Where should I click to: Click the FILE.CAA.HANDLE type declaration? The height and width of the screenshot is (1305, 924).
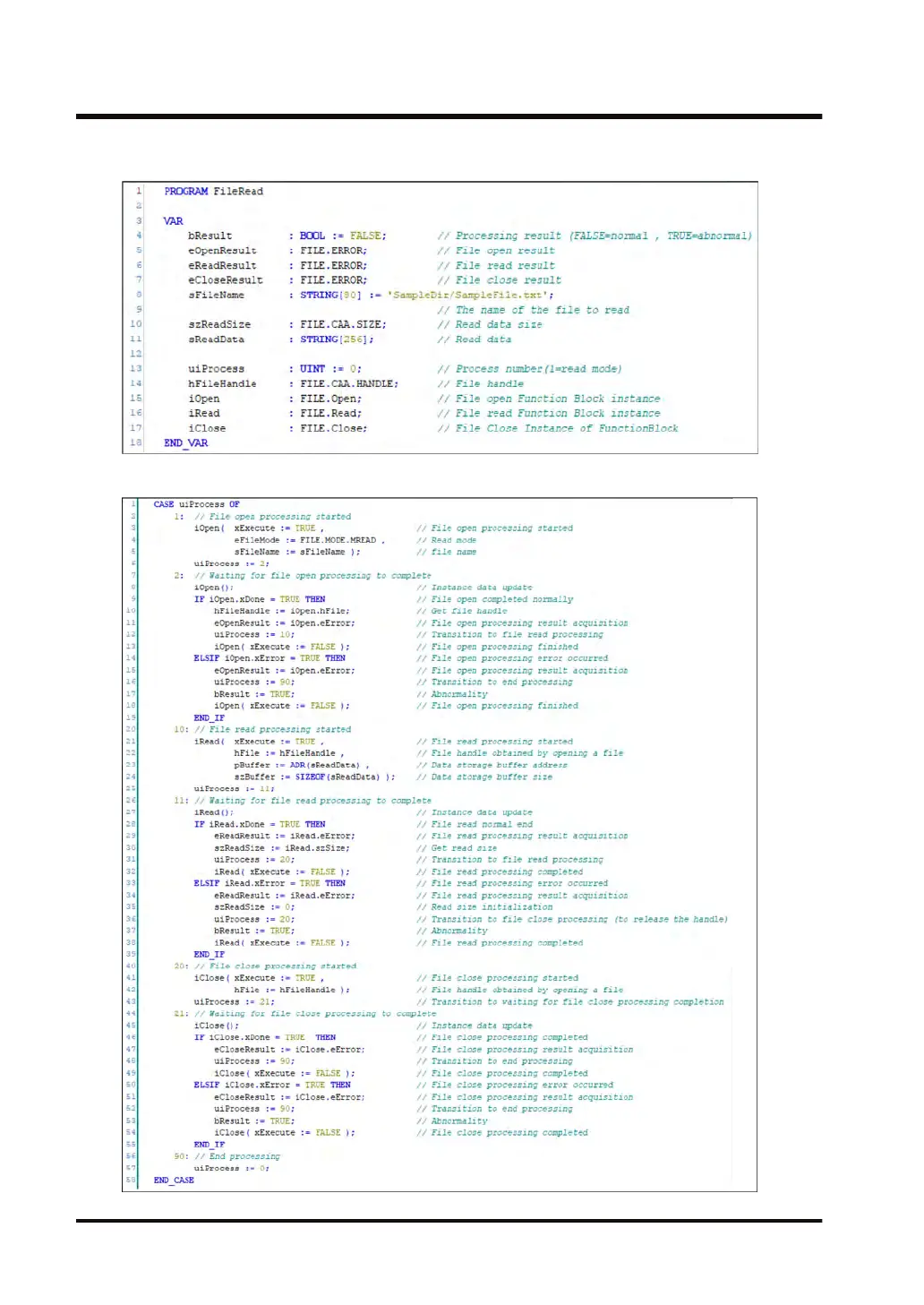[349, 383]
